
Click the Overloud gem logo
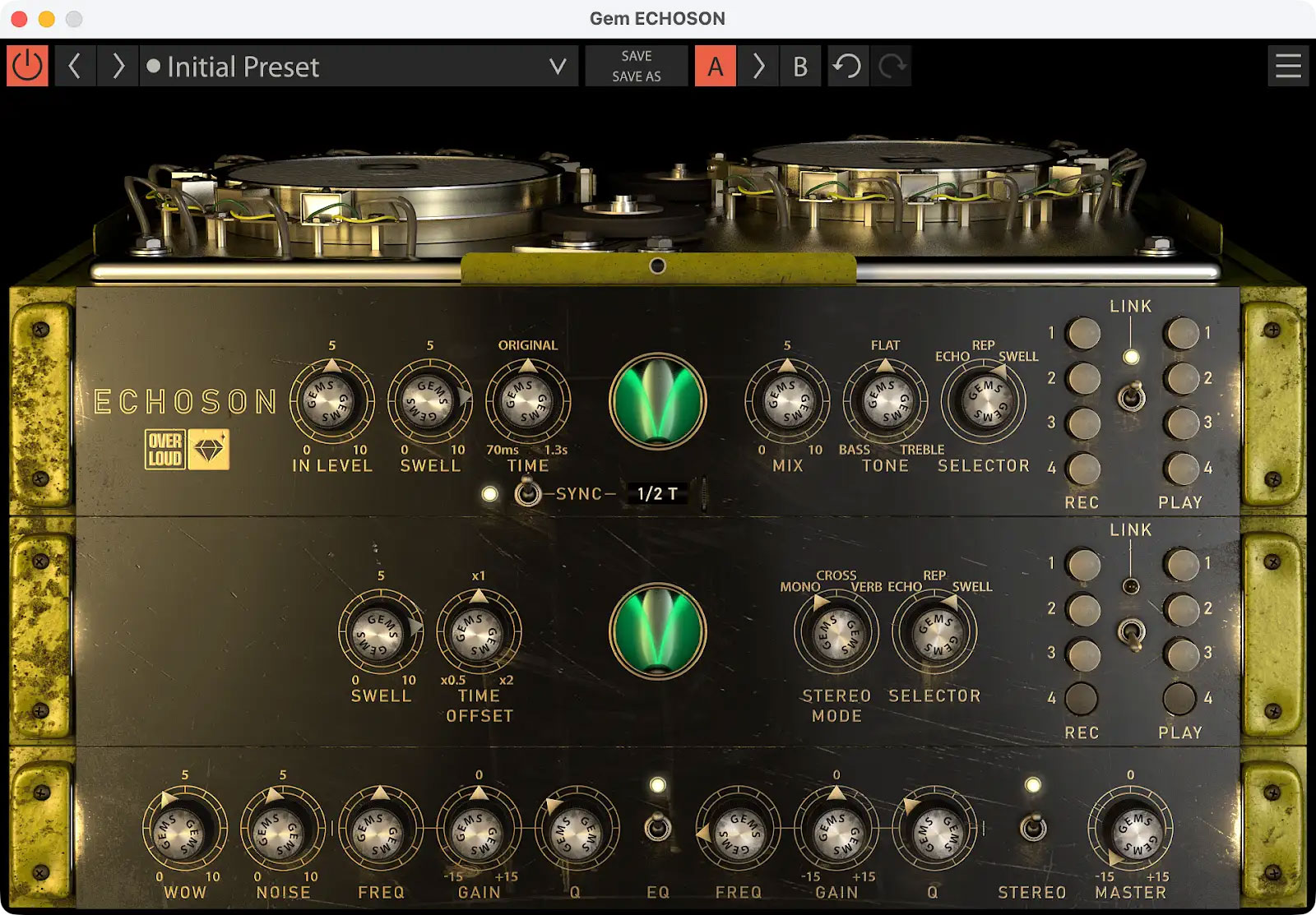208,450
